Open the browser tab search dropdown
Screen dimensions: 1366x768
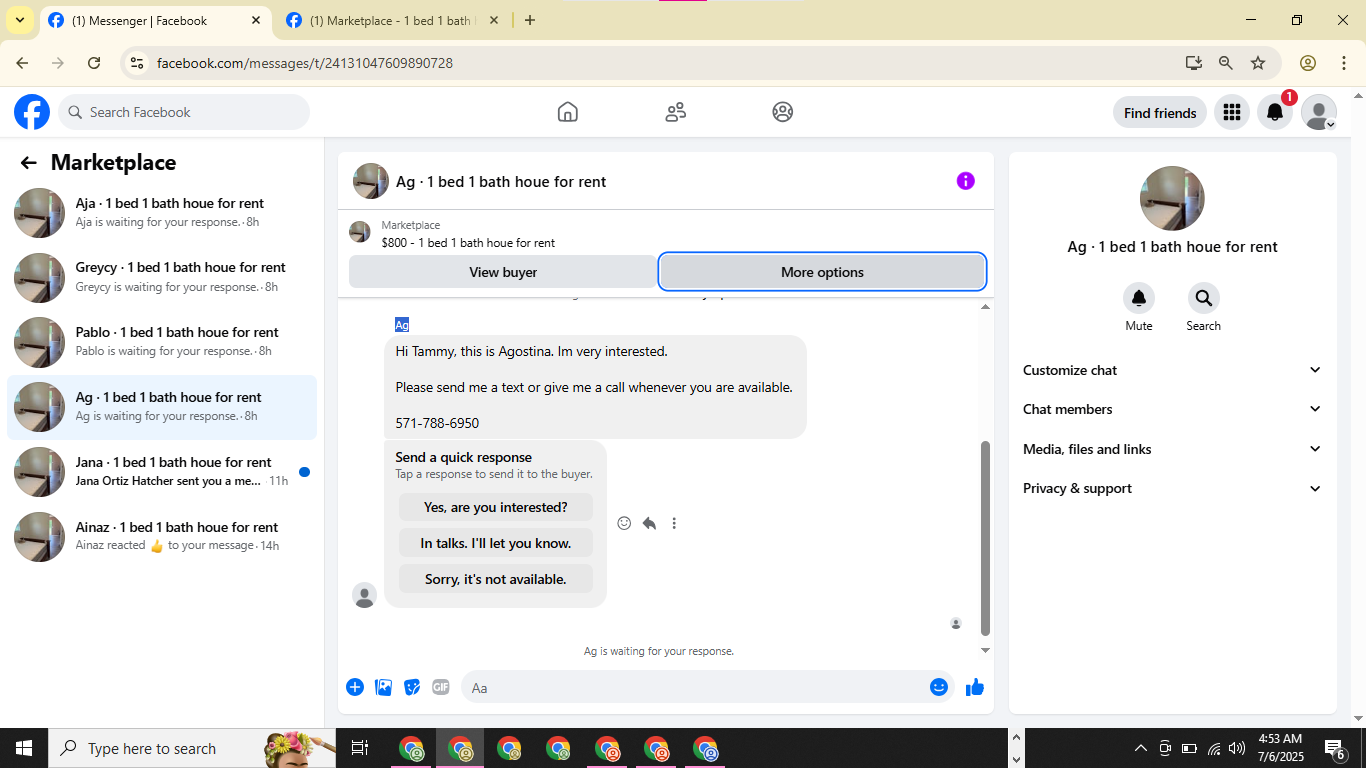coord(19,20)
